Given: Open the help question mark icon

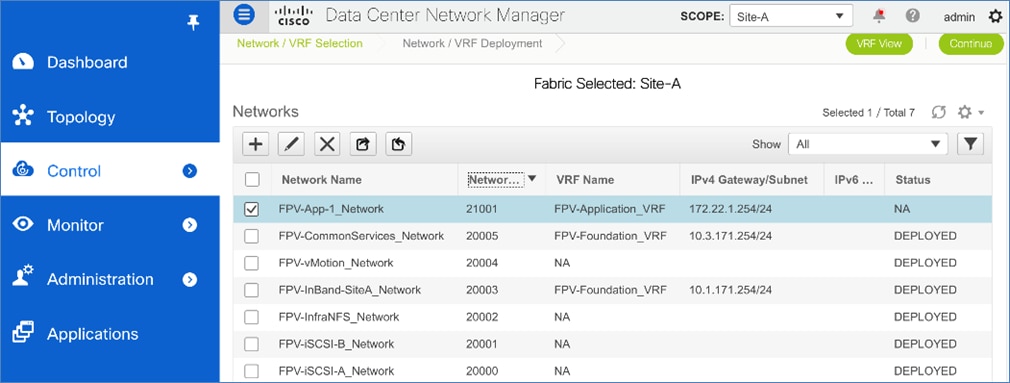Looking at the screenshot, I should point(912,15).
